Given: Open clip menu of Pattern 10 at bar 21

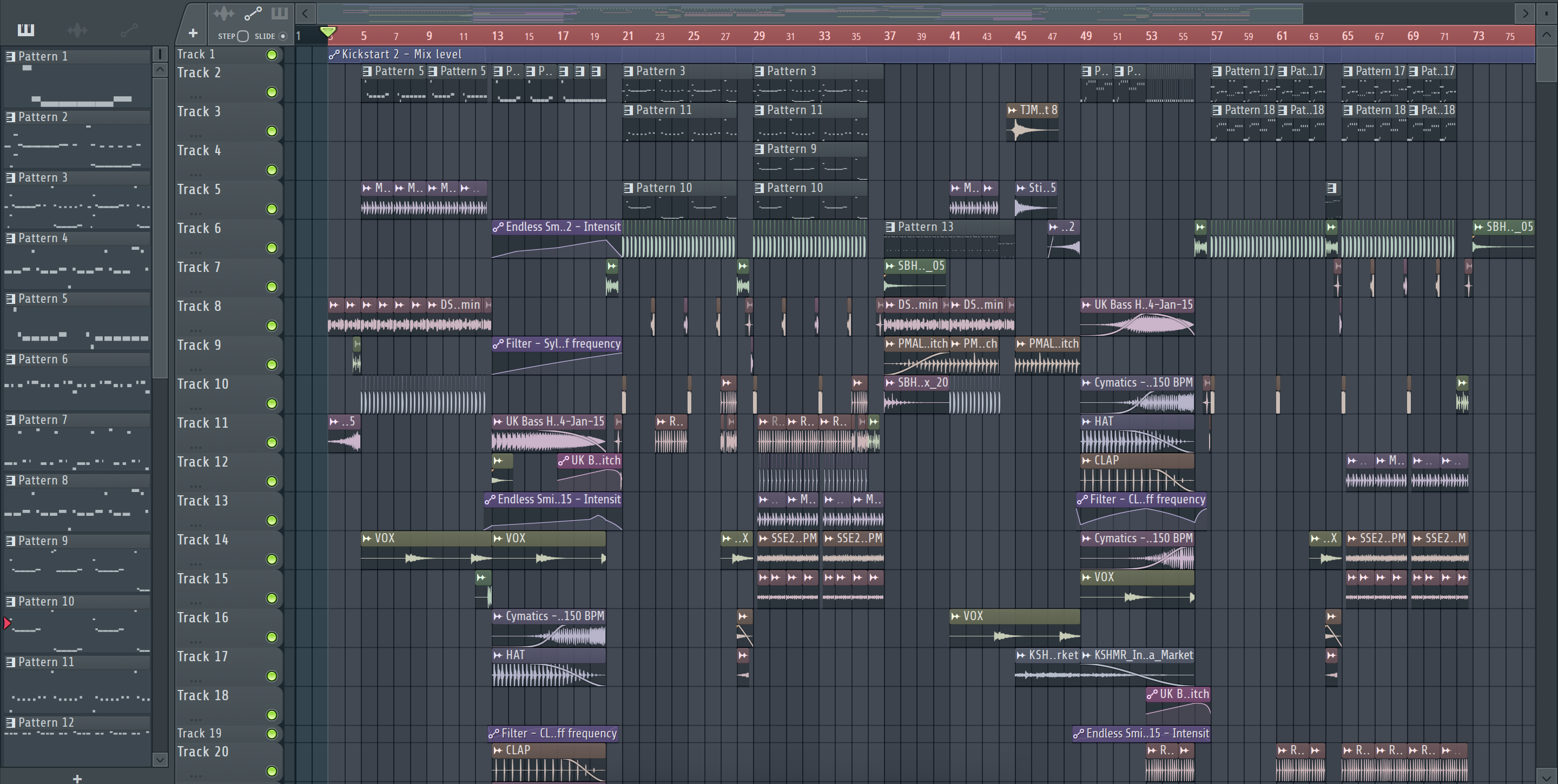Looking at the screenshot, I should 629,188.
